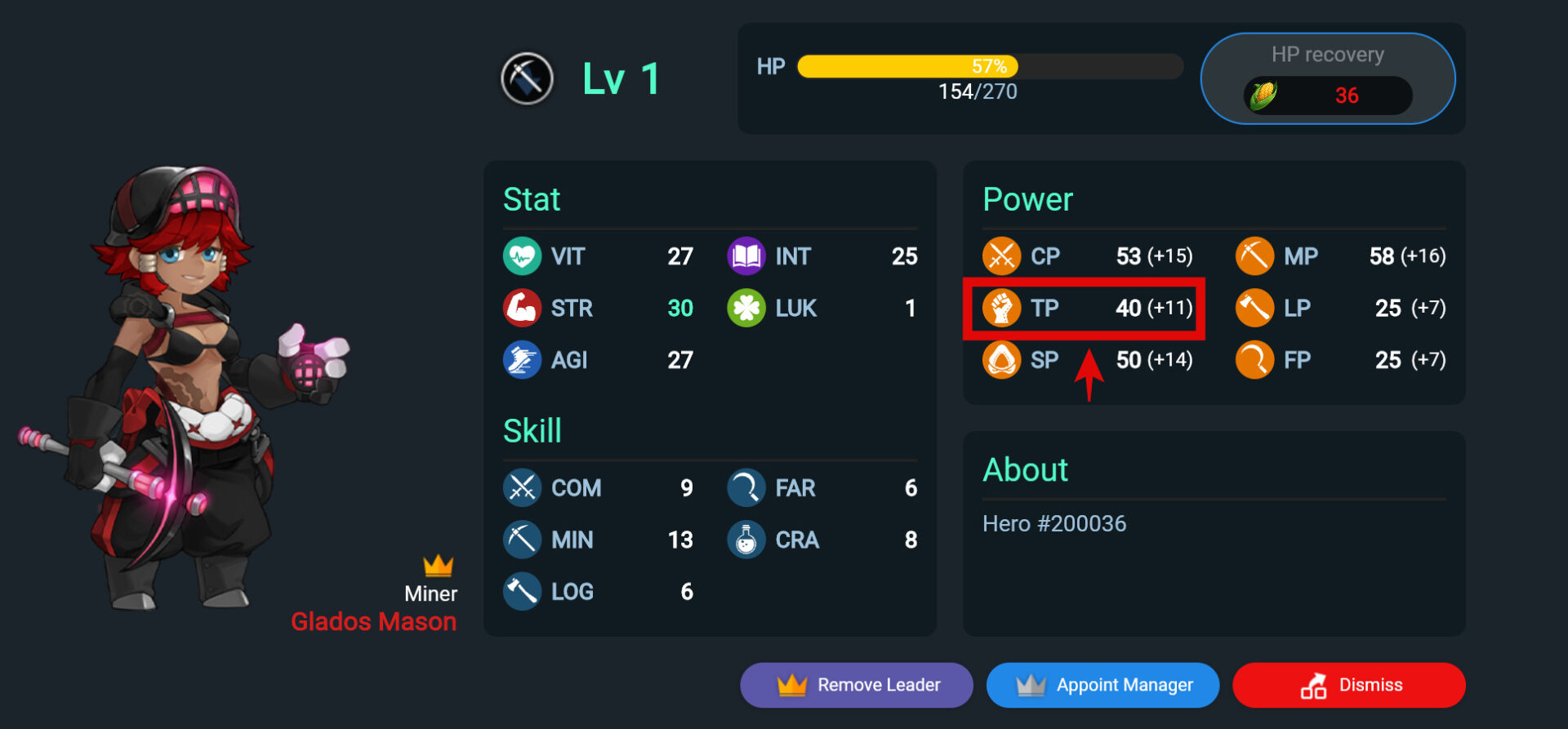Viewport: 1568px width, 729px height.
Task: Click the STR muscle arm icon
Action: (522, 309)
